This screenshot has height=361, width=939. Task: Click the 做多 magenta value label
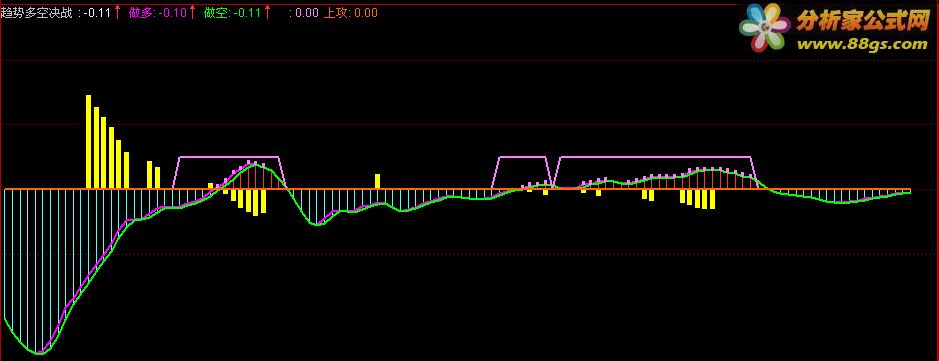[x=158, y=12]
